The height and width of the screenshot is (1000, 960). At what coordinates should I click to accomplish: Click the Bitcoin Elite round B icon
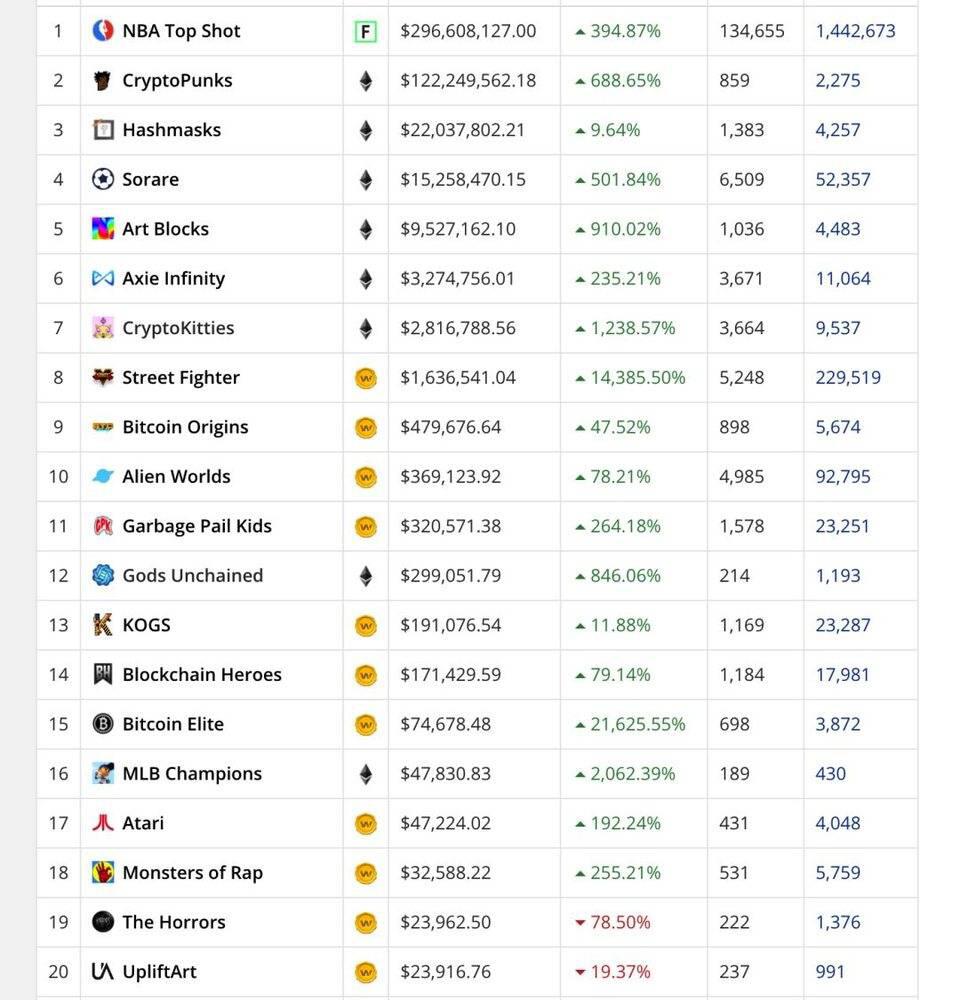103,724
